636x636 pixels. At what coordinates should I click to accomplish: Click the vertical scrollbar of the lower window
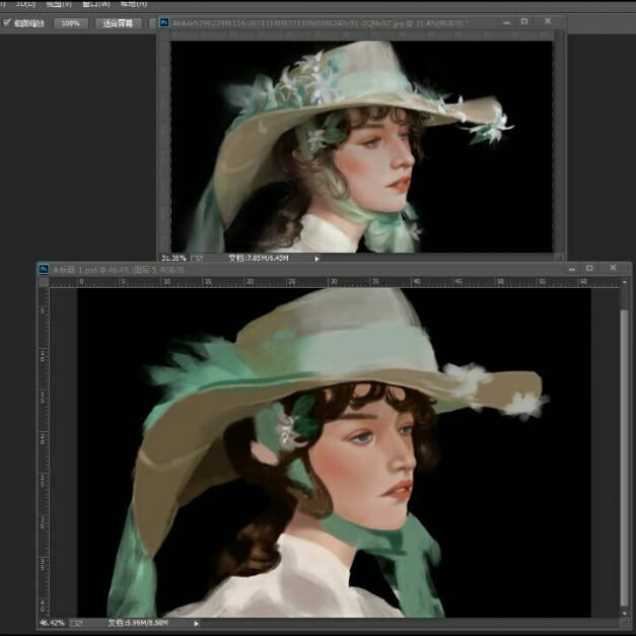[x=624, y=458]
